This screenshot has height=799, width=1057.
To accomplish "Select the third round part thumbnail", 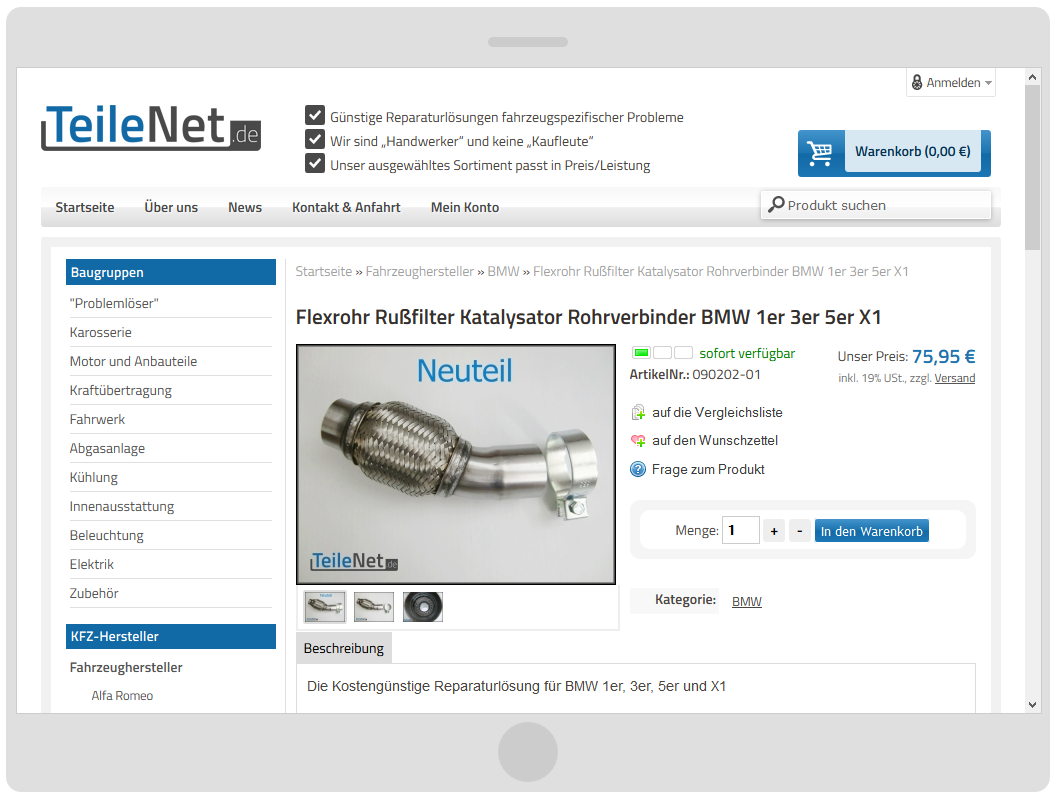I will (423, 607).
